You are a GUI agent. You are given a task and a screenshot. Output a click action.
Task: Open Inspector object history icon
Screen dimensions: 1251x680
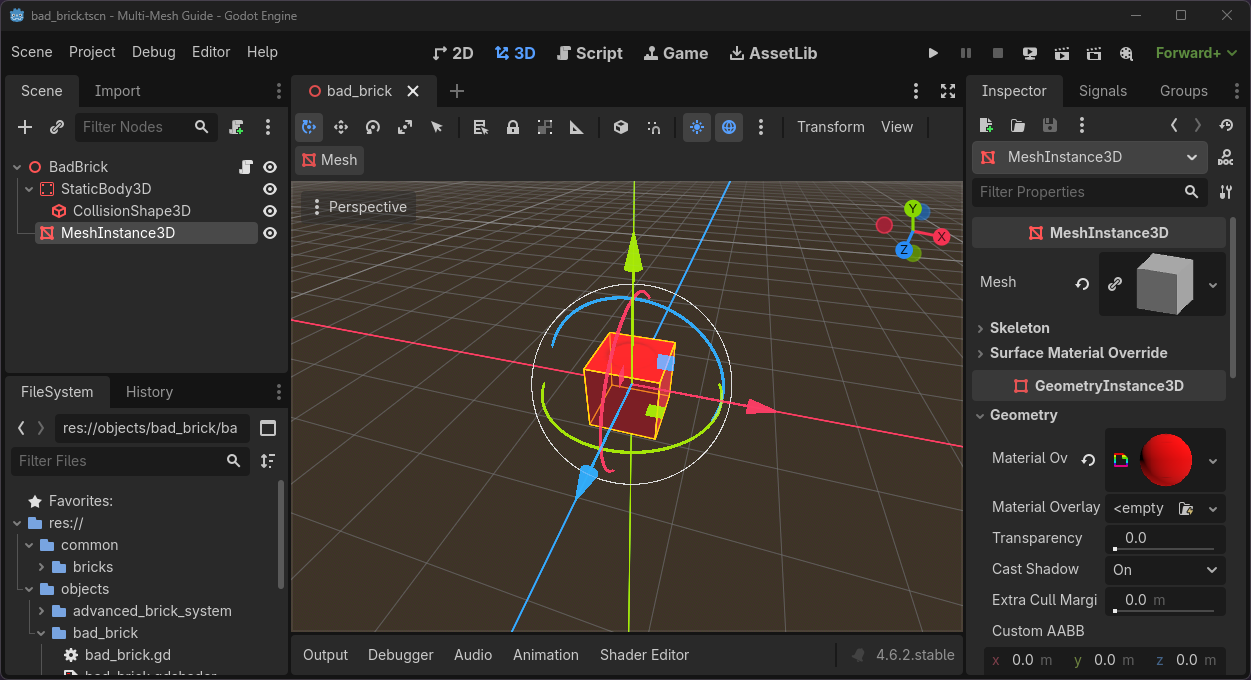1227,125
